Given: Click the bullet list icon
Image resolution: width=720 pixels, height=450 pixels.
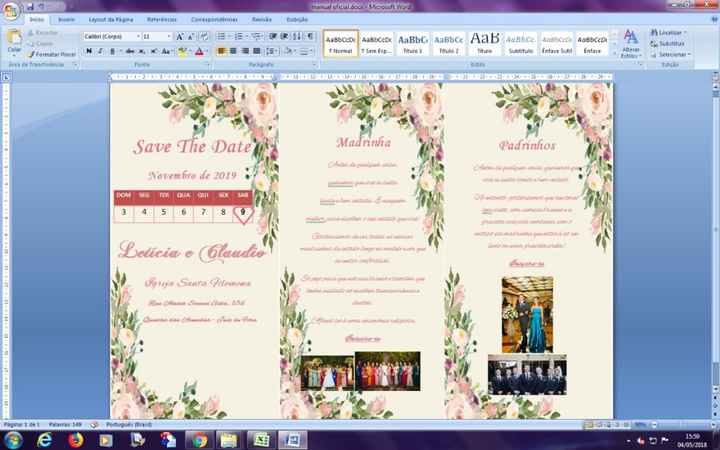Looking at the screenshot, I should (x=221, y=36).
